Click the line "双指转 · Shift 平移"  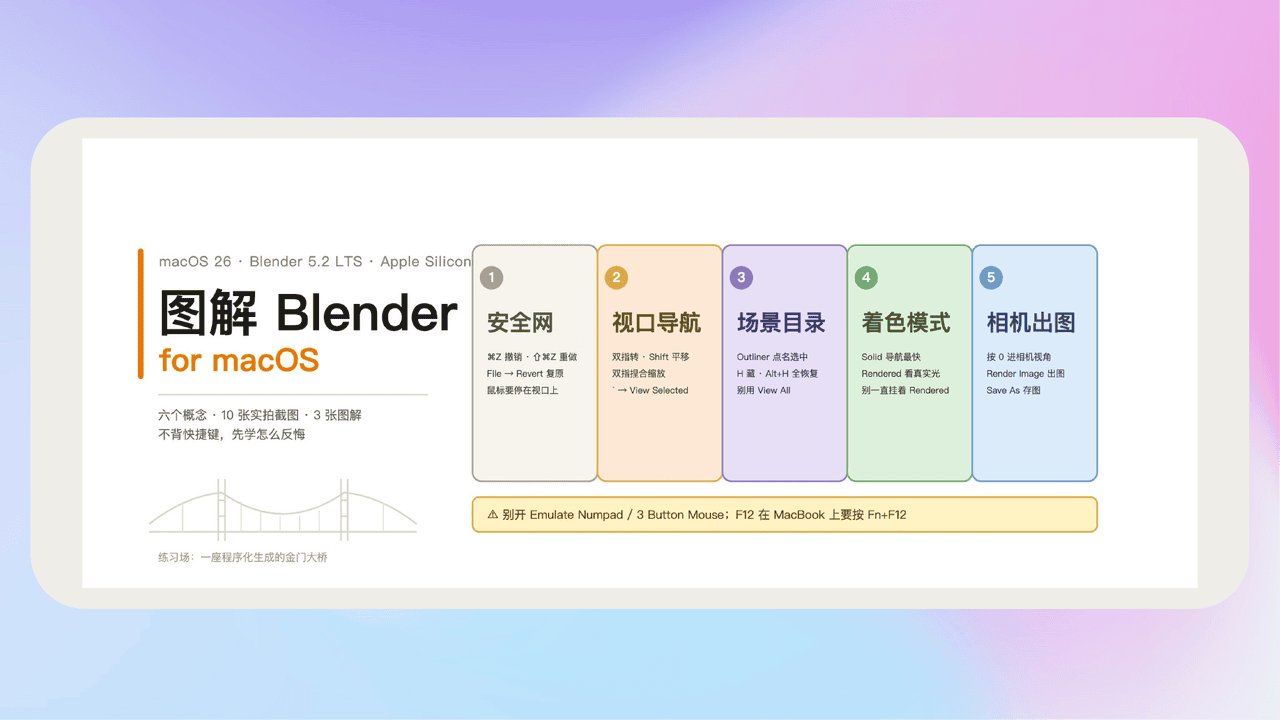point(651,357)
